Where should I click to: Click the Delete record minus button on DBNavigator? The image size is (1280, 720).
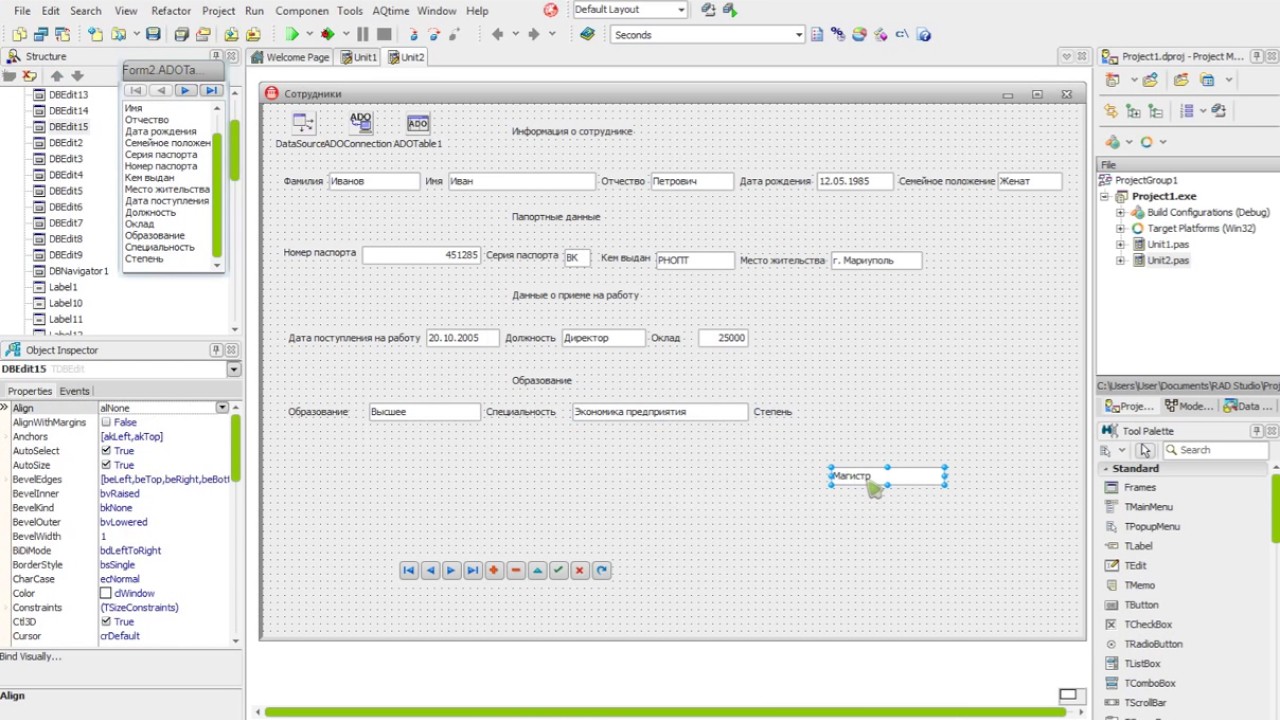click(515, 570)
